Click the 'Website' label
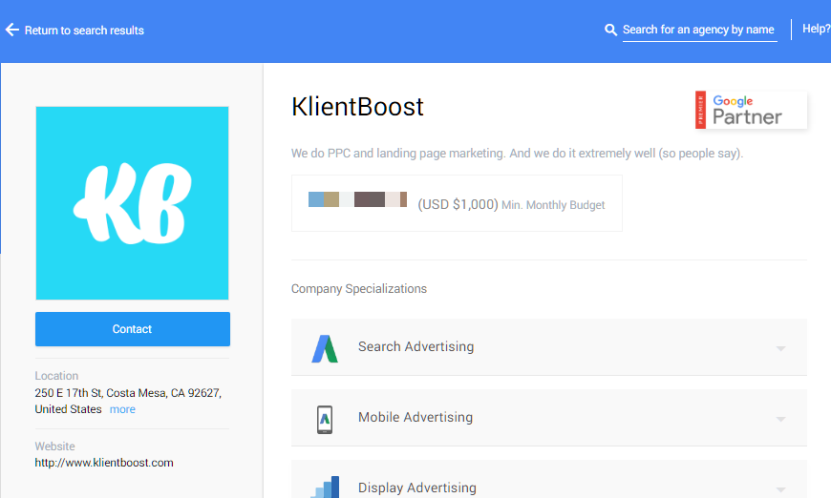 (55, 446)
